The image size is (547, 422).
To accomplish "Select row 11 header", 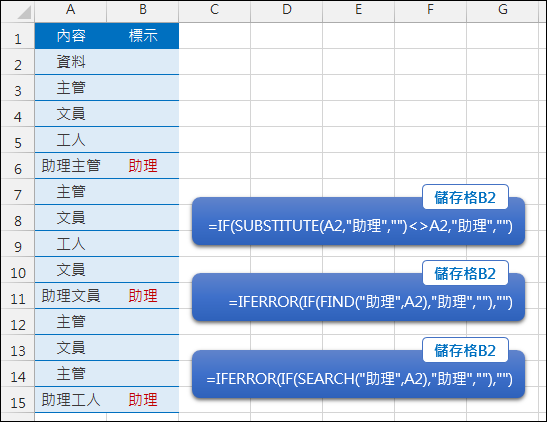I will (x=18, y=296).
